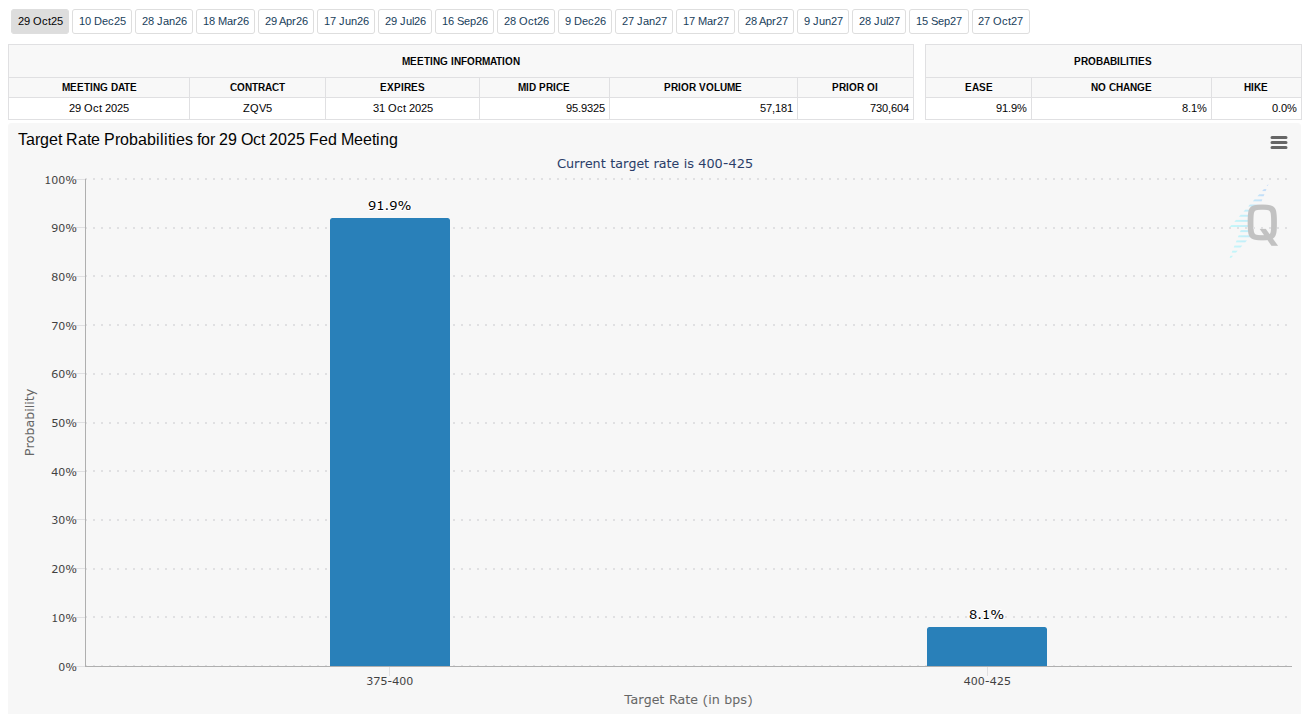Open the 15 Sep27 meeting tab
This screenshot has height=714, width=1313.
point(939,21)
